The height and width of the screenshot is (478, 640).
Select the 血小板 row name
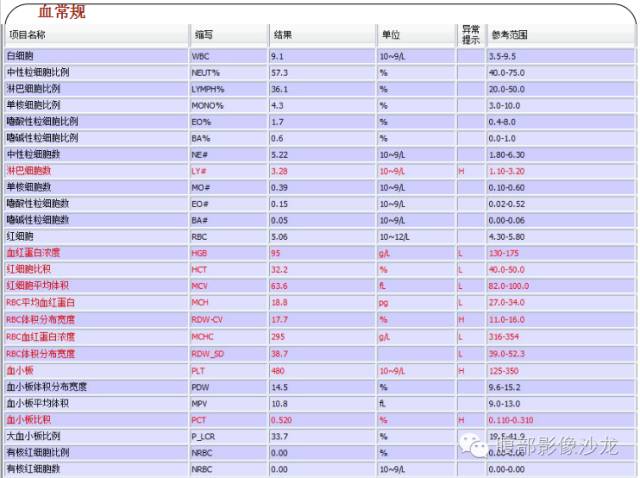point(20,371)
